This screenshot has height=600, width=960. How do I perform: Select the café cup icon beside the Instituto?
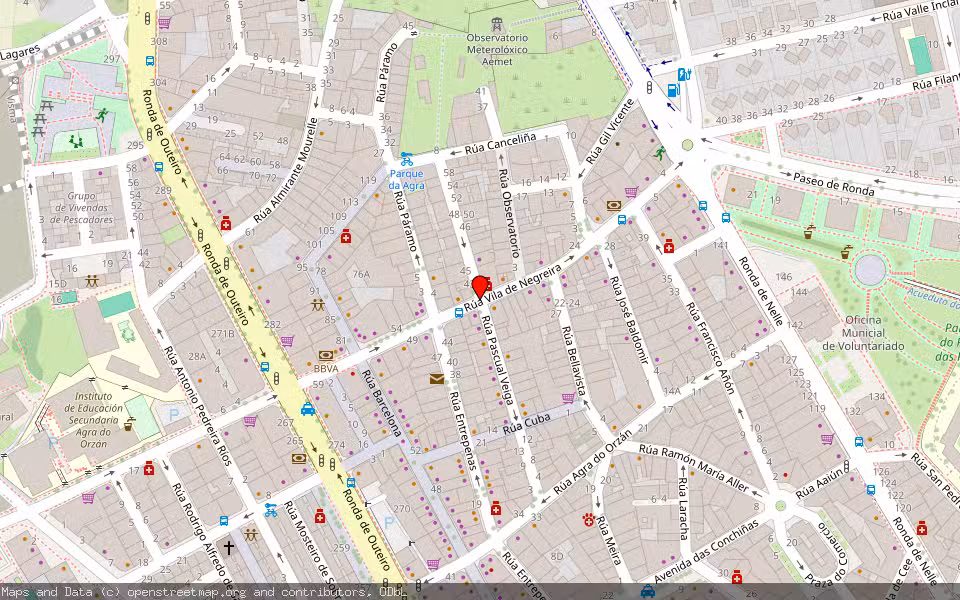(x=130, y=424)
